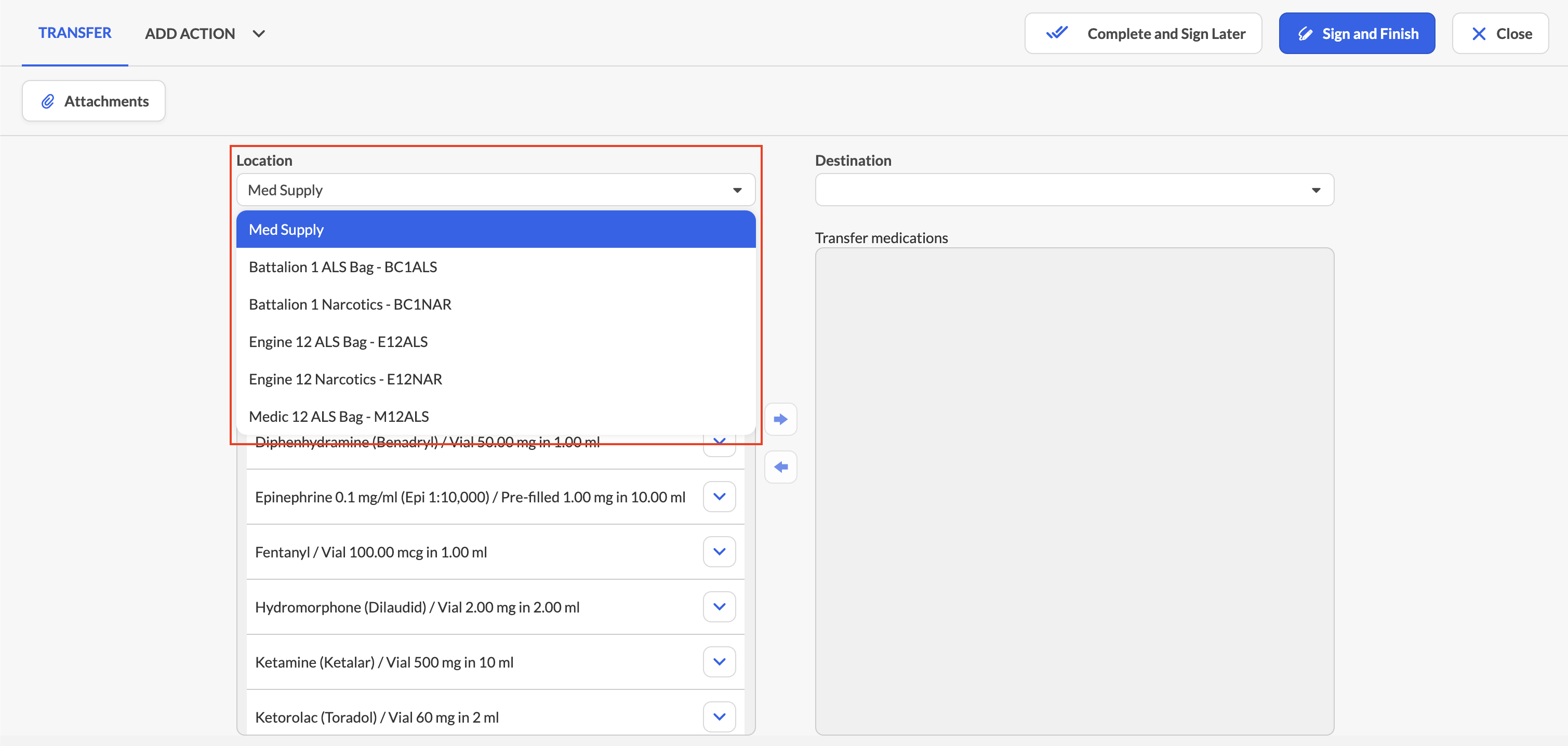Expand the Fentanyl vial row
Screen dimensions: 1568x746
click(719, 551)
